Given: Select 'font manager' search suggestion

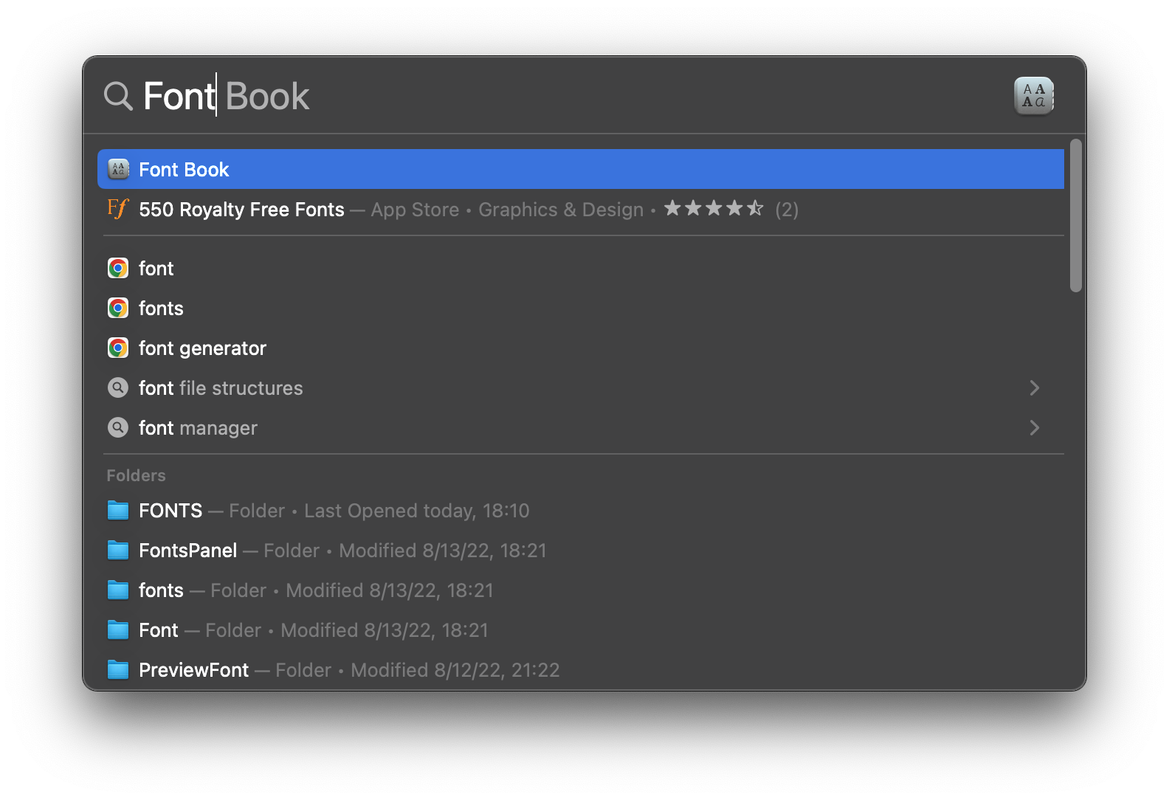Looking at the screenshot, I should pyautogui.click(x=580, y=428).
